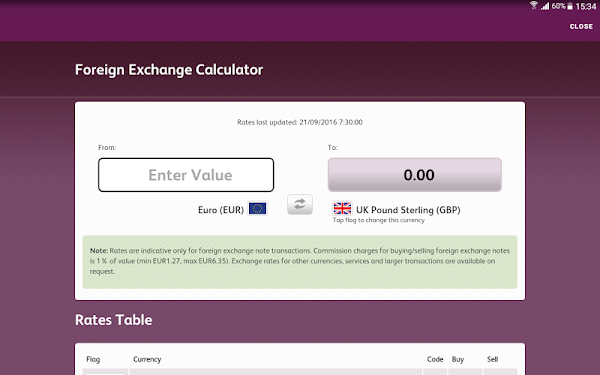Viewport: 600px width, 375px height.
Task: Select the 0.00 converted result field
Action: tap(415, 175)
